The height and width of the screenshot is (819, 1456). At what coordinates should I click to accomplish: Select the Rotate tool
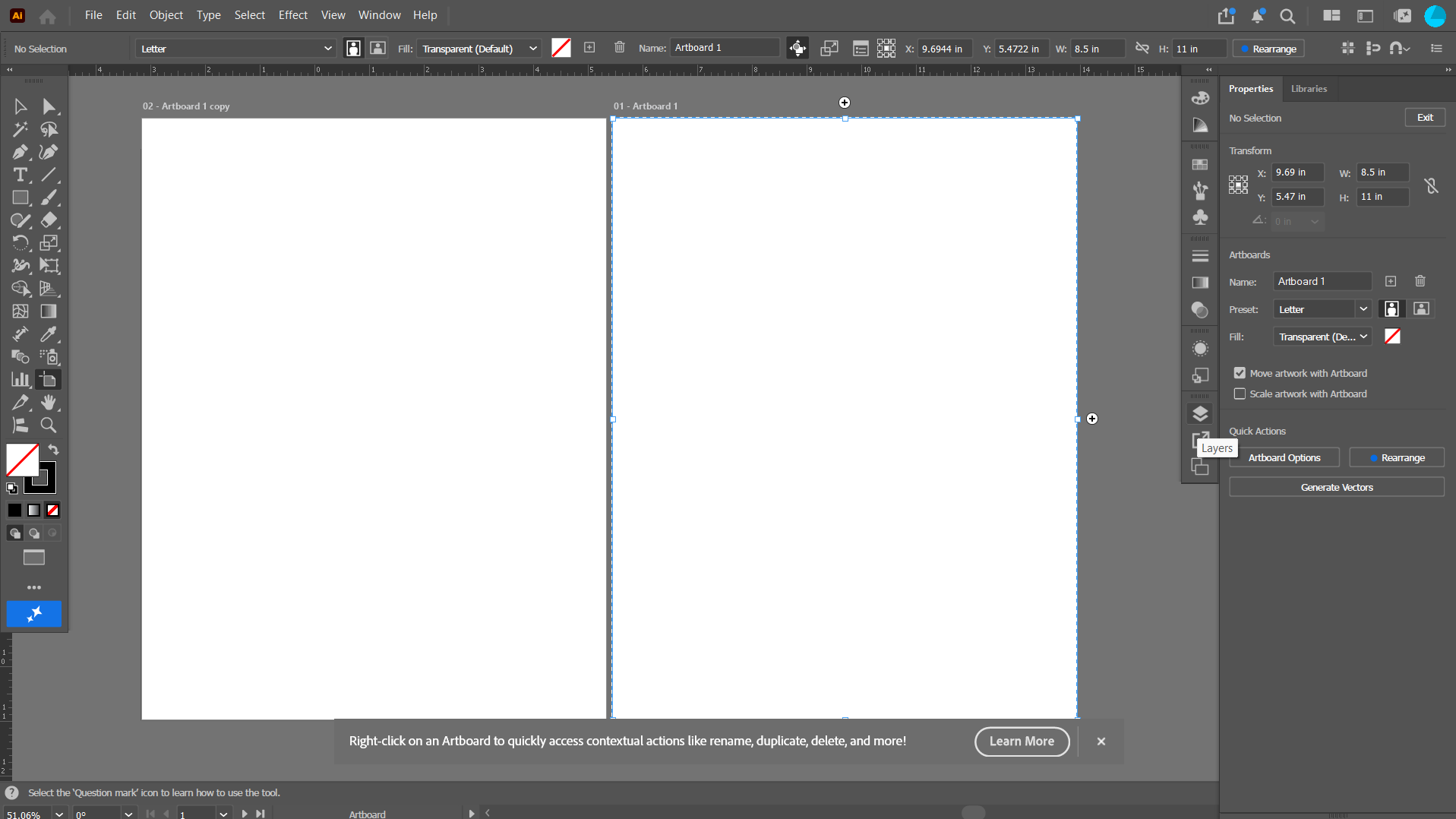pyautogui.click(x=21, y=243)
